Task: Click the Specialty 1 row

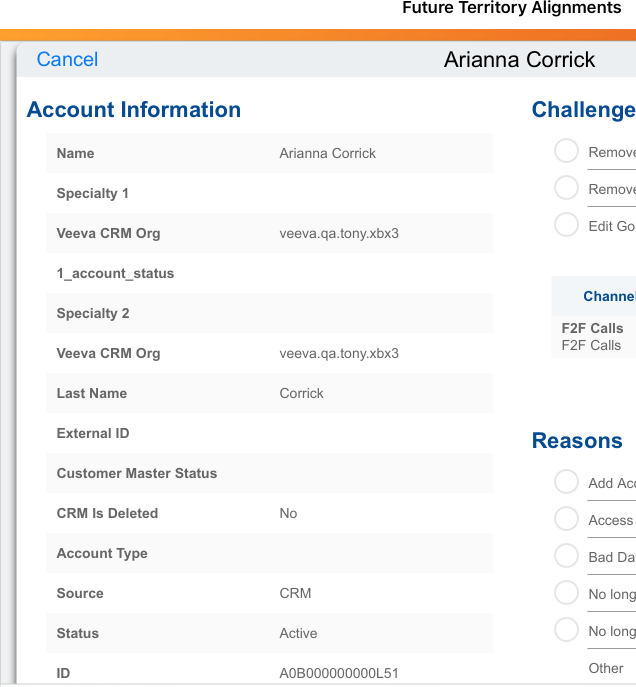Action: tap(269, 193)
